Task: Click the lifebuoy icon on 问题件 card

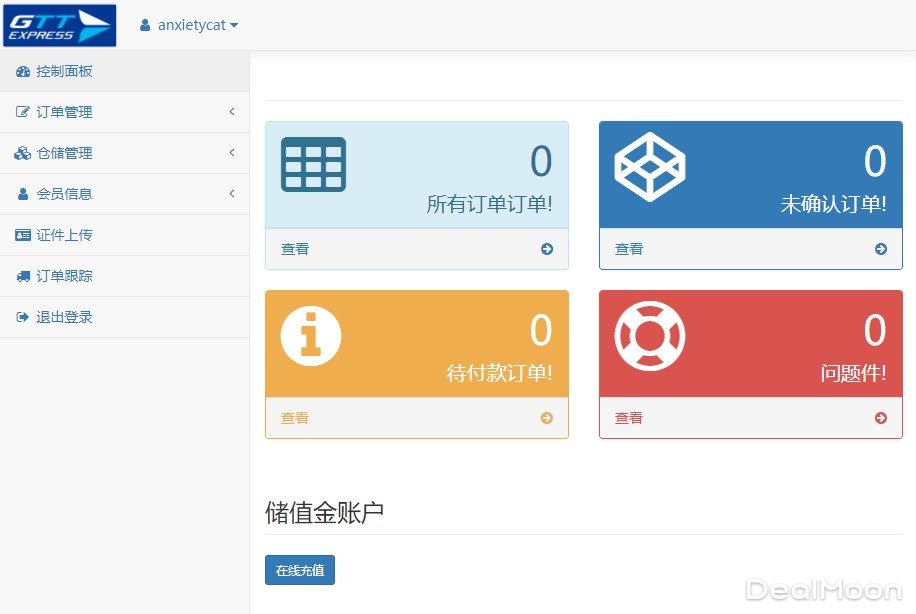Action: (x=649, y=335)
